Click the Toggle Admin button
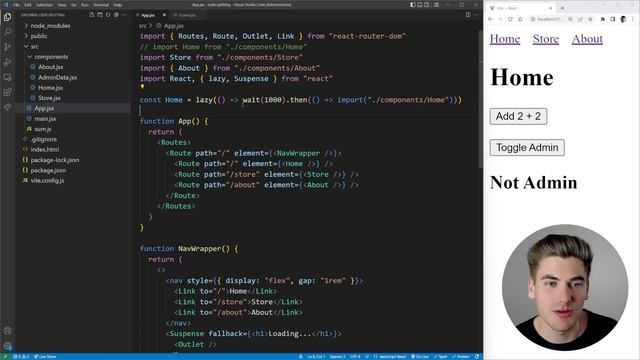 click(527, 147)
